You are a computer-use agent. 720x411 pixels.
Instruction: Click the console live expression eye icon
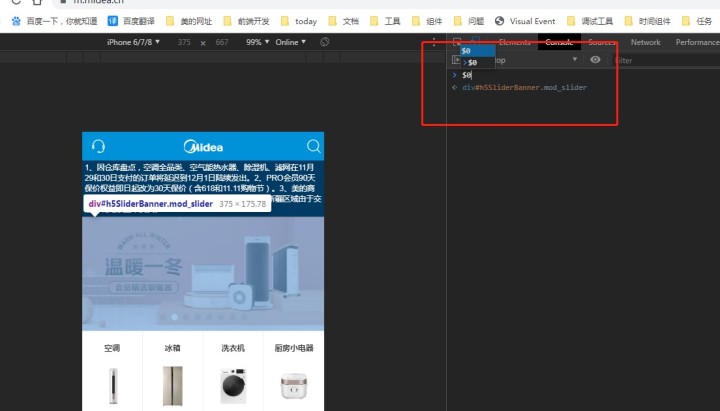point(595,60)
